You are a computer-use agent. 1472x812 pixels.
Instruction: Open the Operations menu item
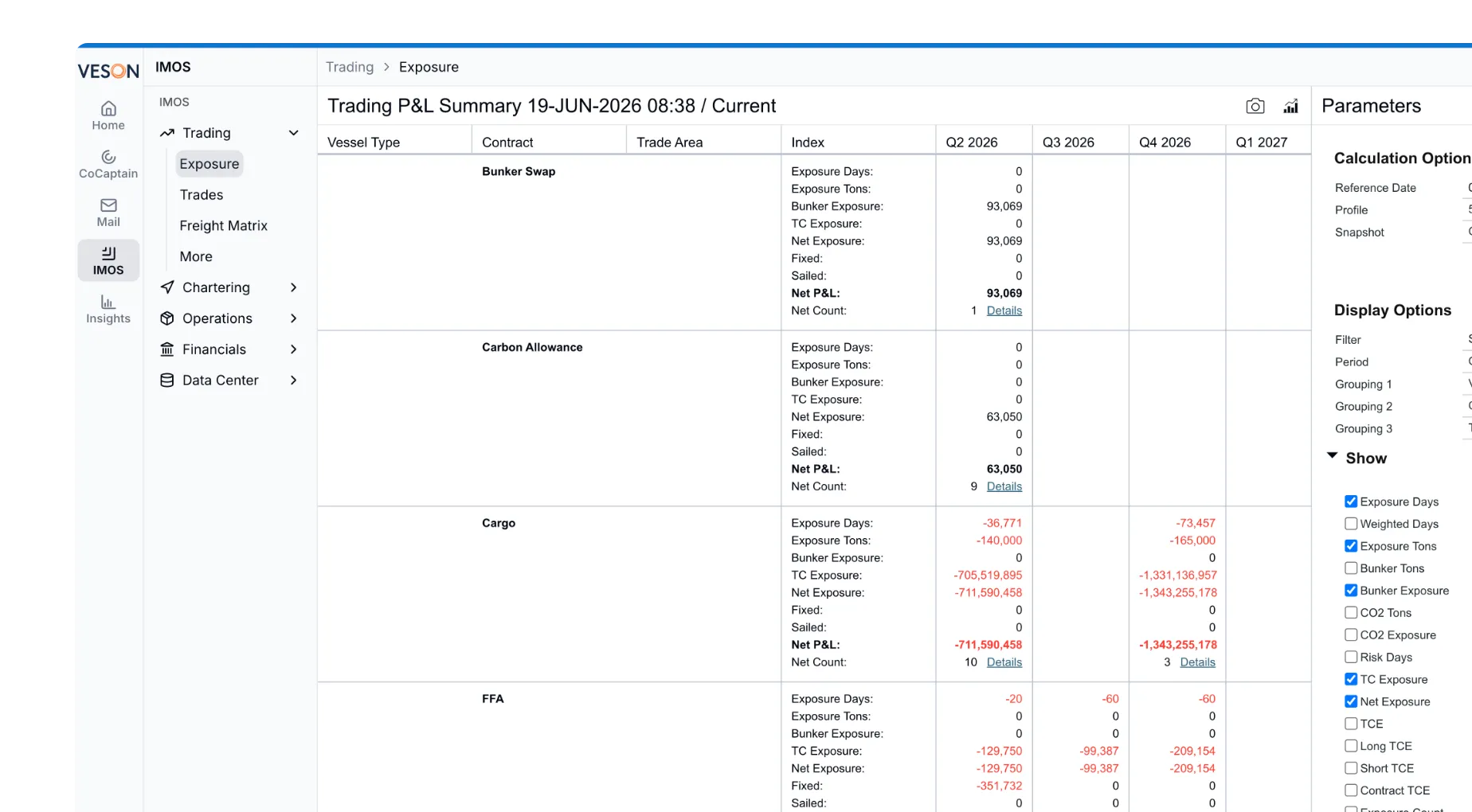click(x=217, y=318)
